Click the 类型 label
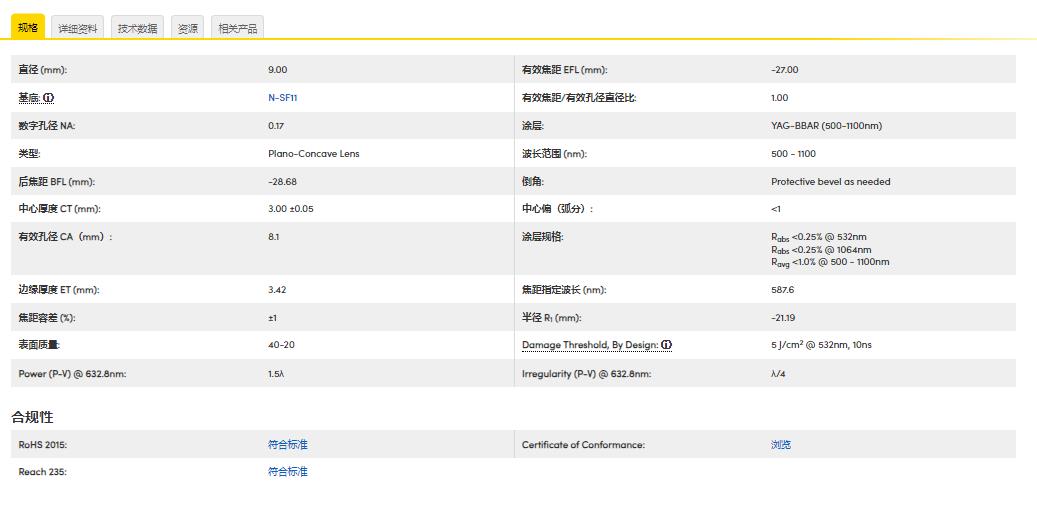This screenshot has height=516, width=1037. click(x=29, y=153)
